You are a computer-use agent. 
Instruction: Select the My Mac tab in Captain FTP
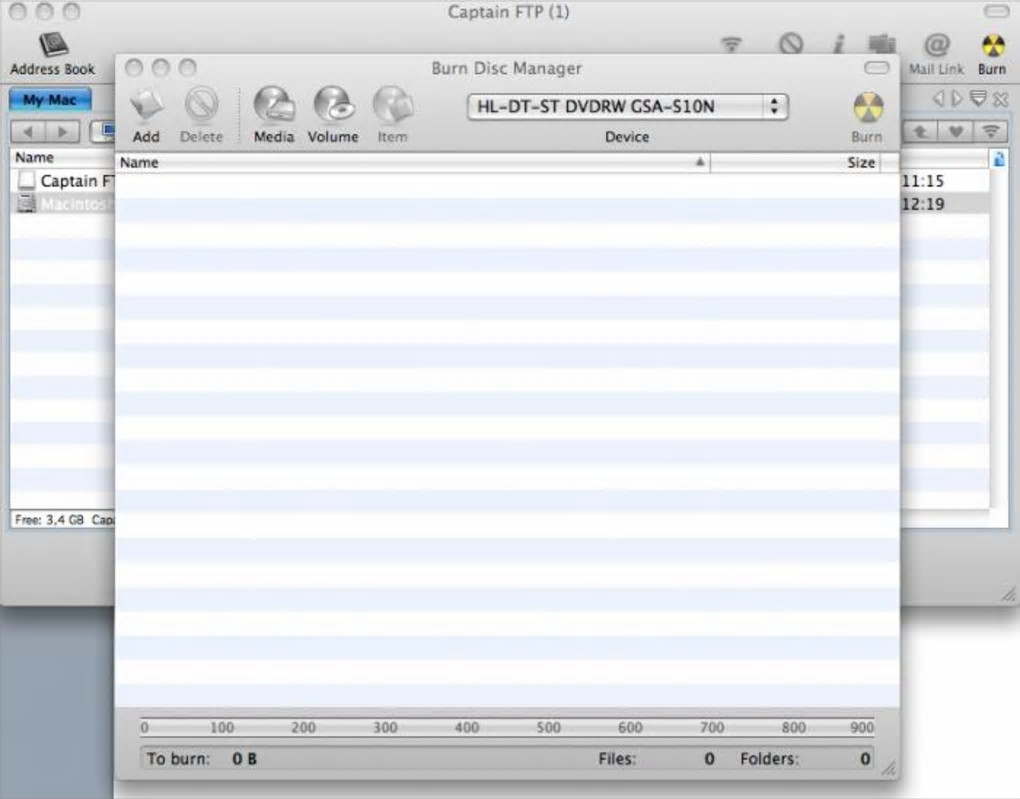[x=50, y=100]
